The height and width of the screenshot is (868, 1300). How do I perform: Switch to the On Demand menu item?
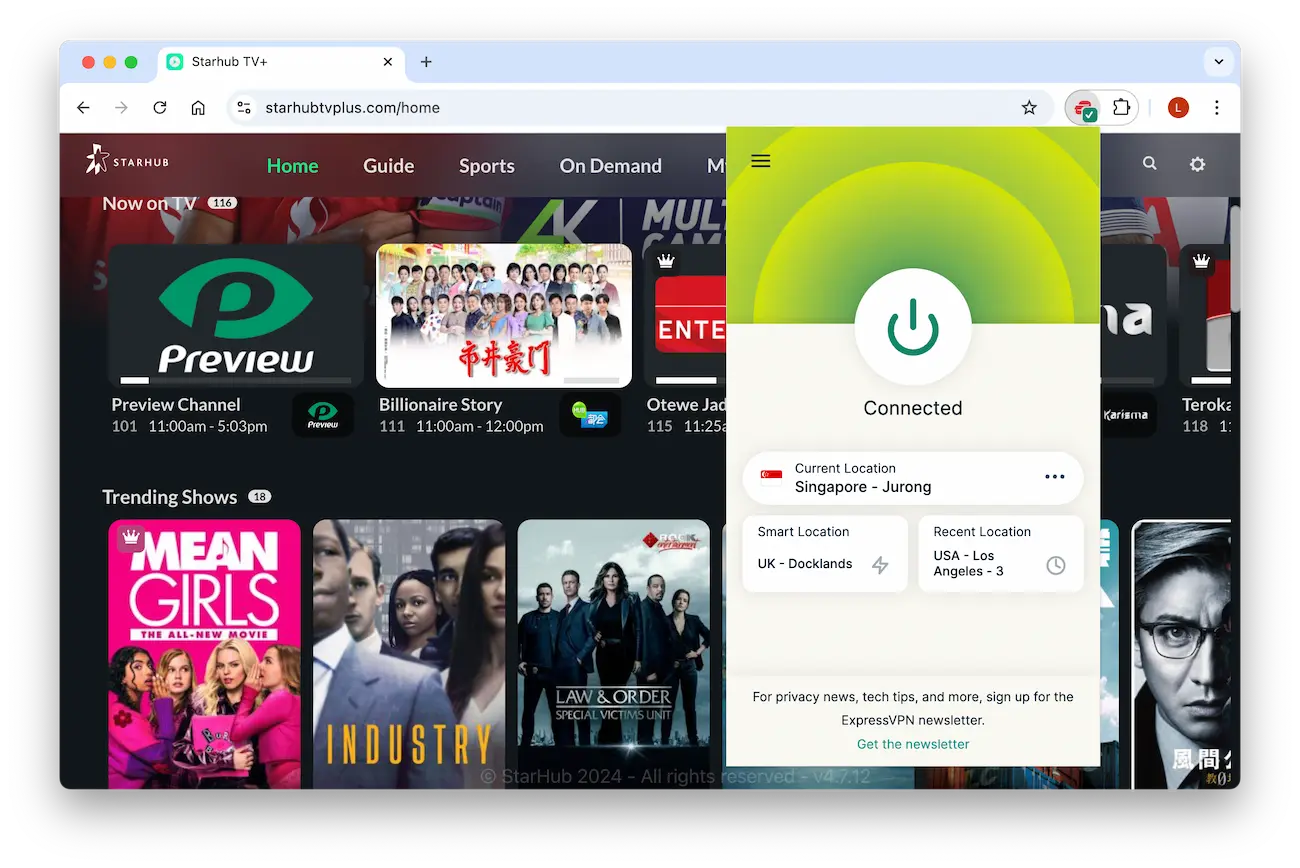[610, 166]
